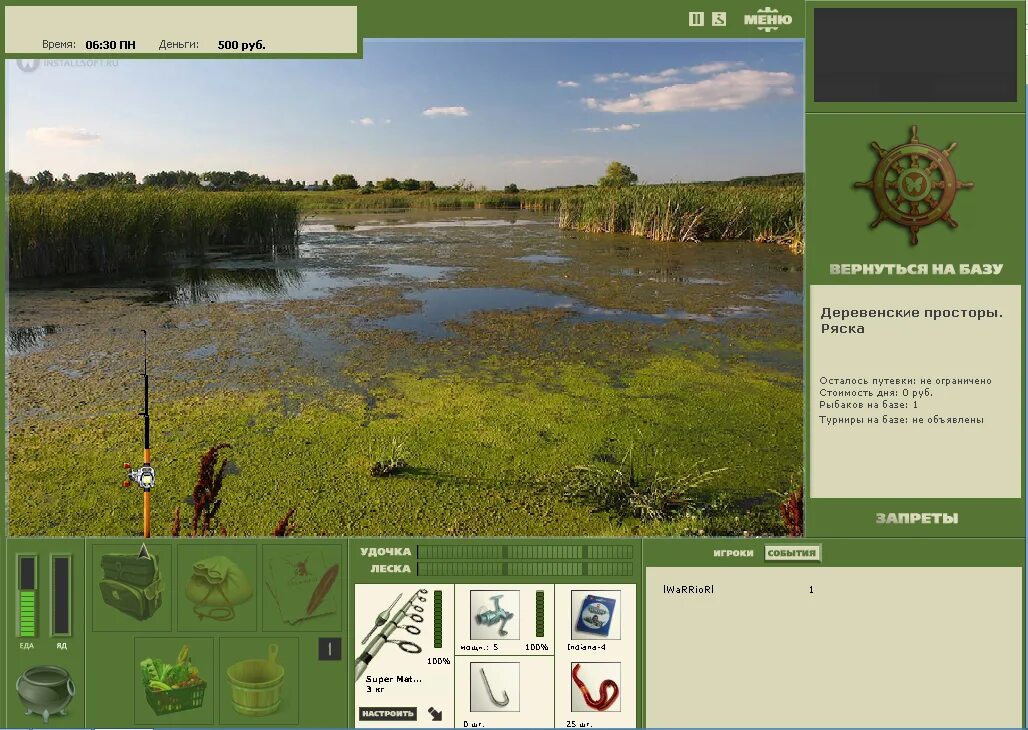This screenshot has height=730, width=1028.
Task: Click the cooking cauldron icon
Action: [45, 693]
